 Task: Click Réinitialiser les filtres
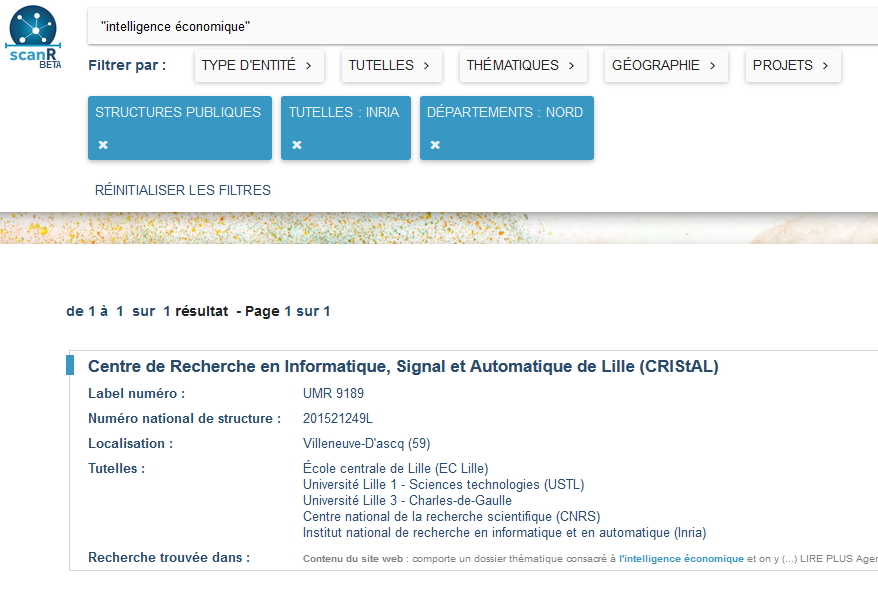[x=183, y=190]
